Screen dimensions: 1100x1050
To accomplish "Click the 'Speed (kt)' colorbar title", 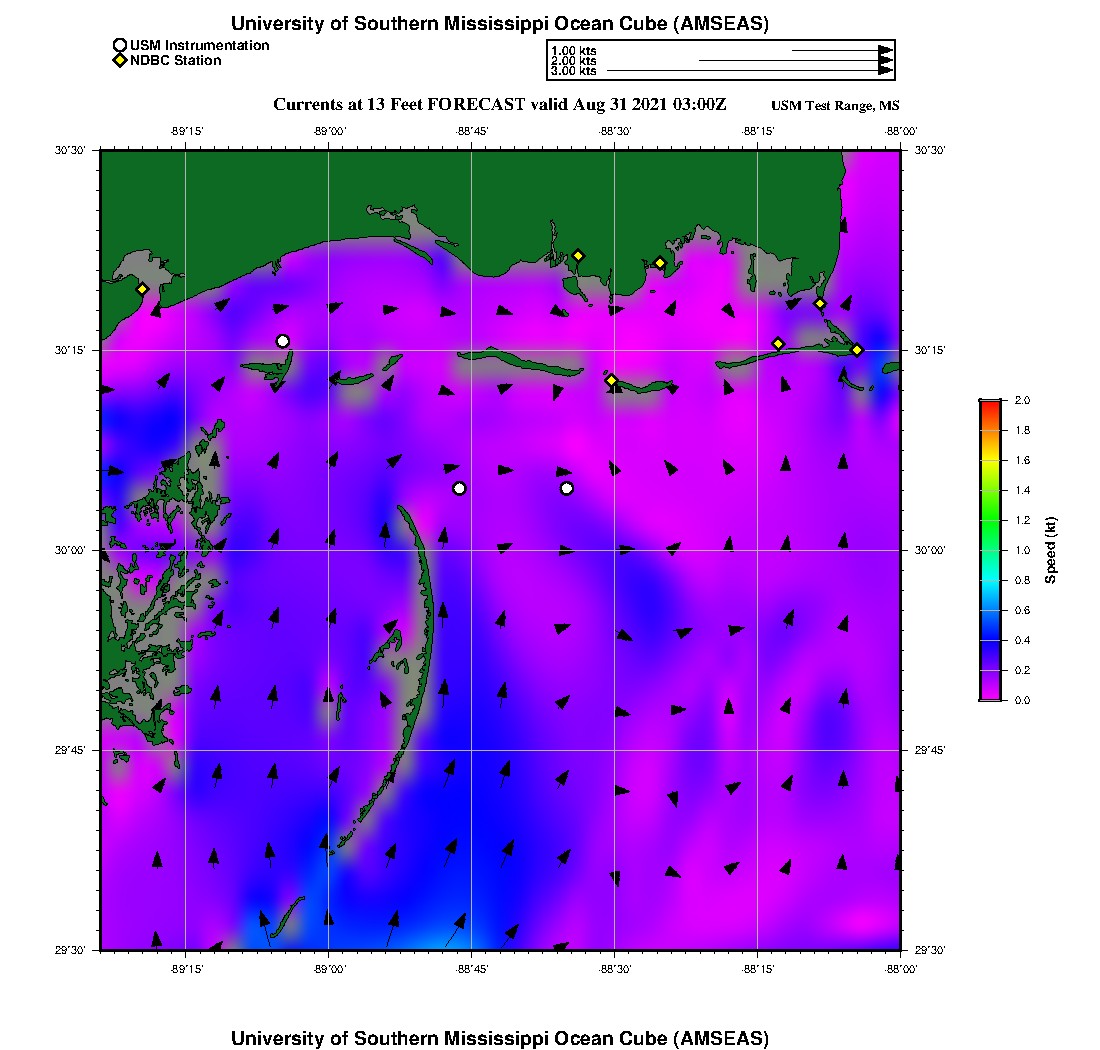I will pos(1050,550).
